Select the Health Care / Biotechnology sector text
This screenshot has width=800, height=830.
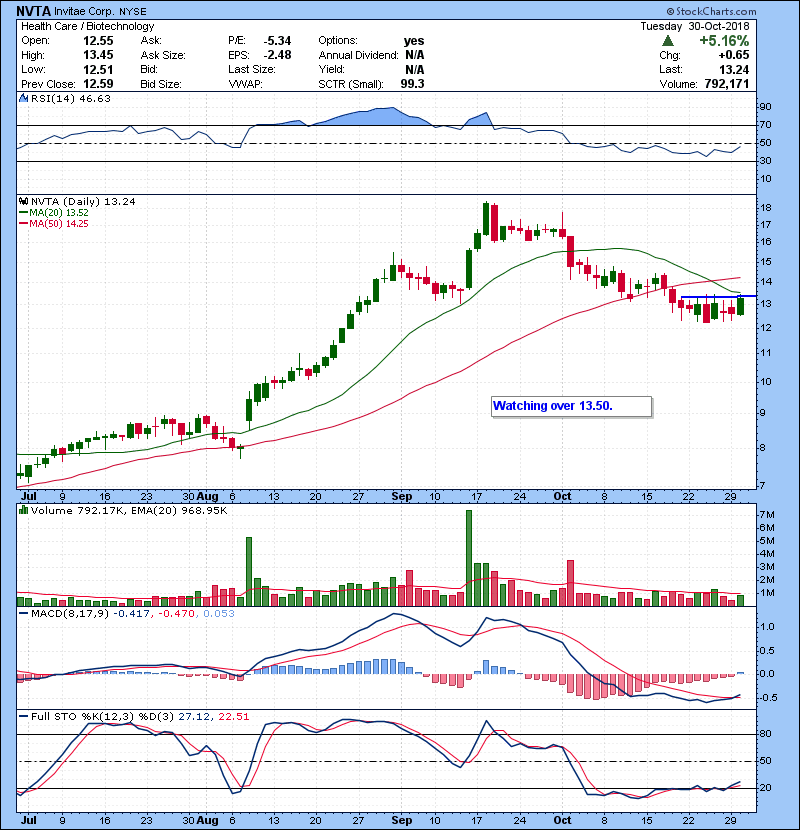pyautogui.click(x=88, y=26)
